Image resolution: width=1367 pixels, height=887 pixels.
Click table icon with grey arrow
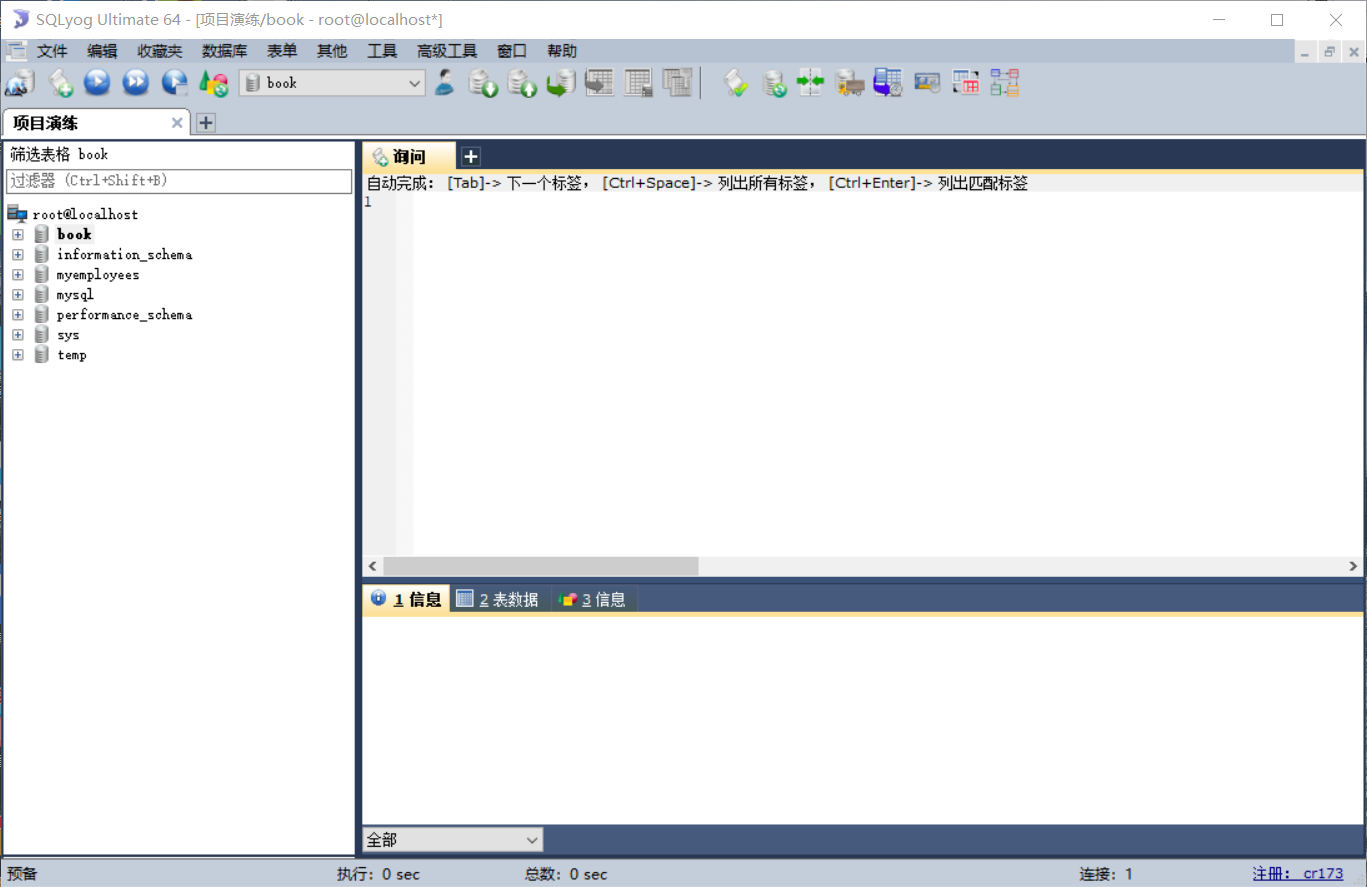click(600, 83)
